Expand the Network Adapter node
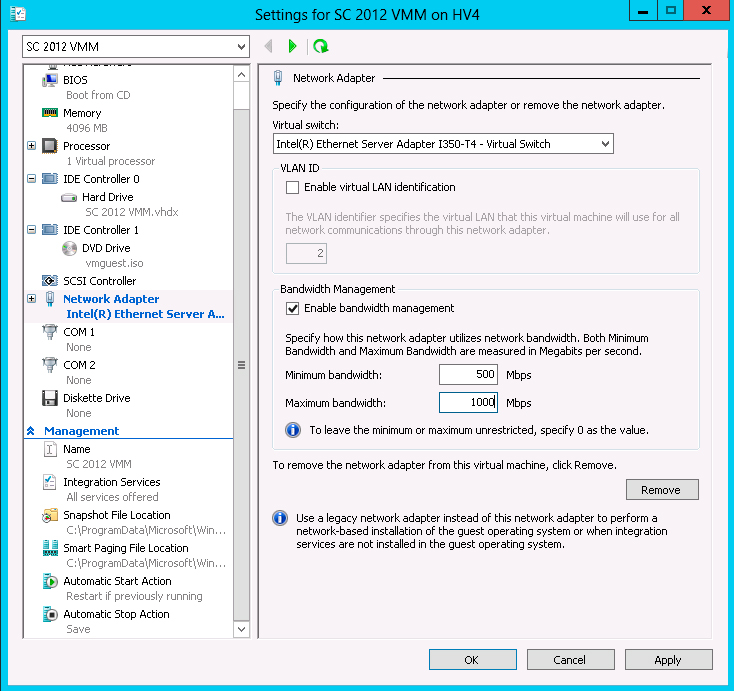Screen dimensions: 734x691 point(31,298)
